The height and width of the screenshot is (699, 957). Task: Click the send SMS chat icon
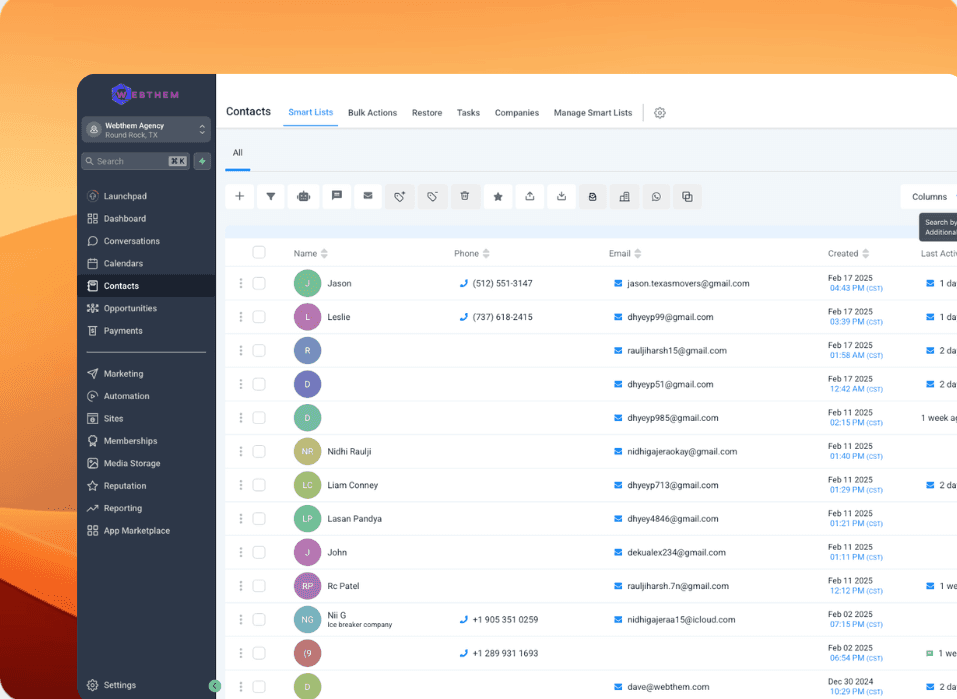pyautogui.click(x=336, y=197)
